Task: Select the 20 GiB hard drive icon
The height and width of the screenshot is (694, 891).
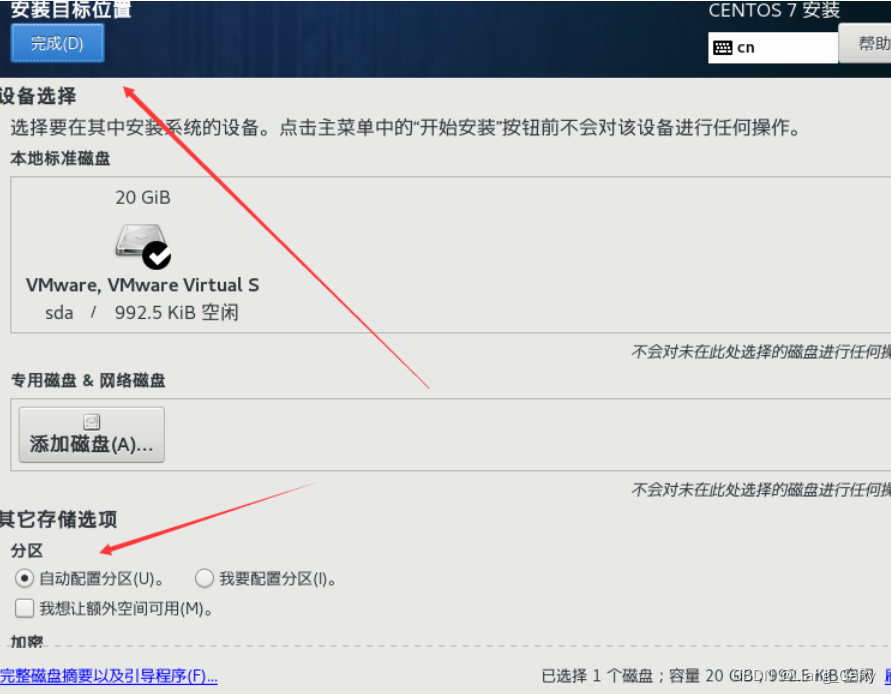Action: 140,242
